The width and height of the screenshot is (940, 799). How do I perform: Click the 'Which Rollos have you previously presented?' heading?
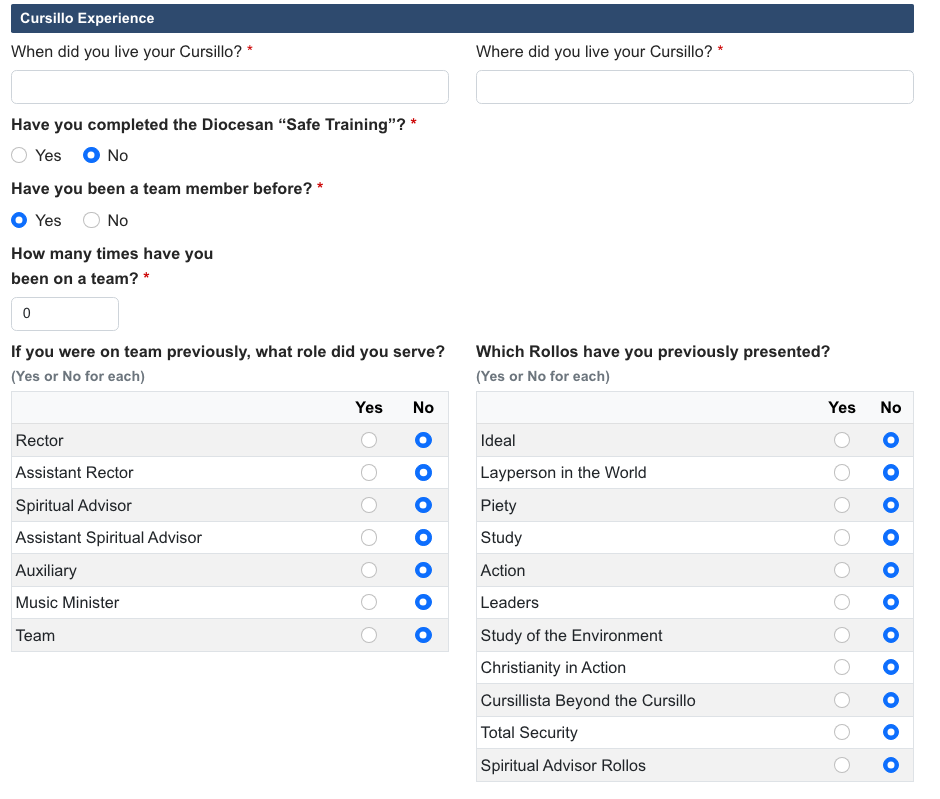coord(653,351)
